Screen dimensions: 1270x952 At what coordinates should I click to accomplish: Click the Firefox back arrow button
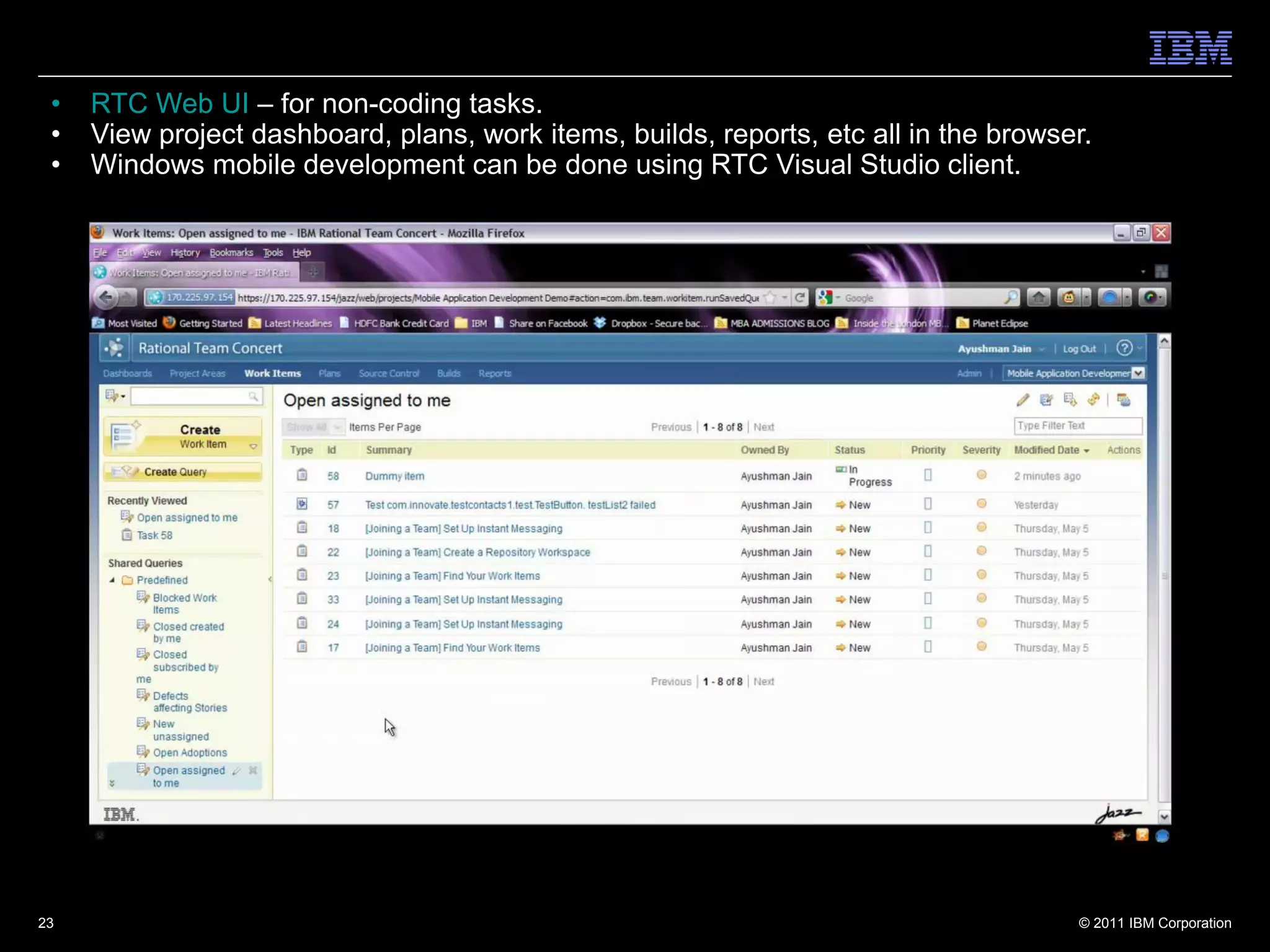click(106, 297)
